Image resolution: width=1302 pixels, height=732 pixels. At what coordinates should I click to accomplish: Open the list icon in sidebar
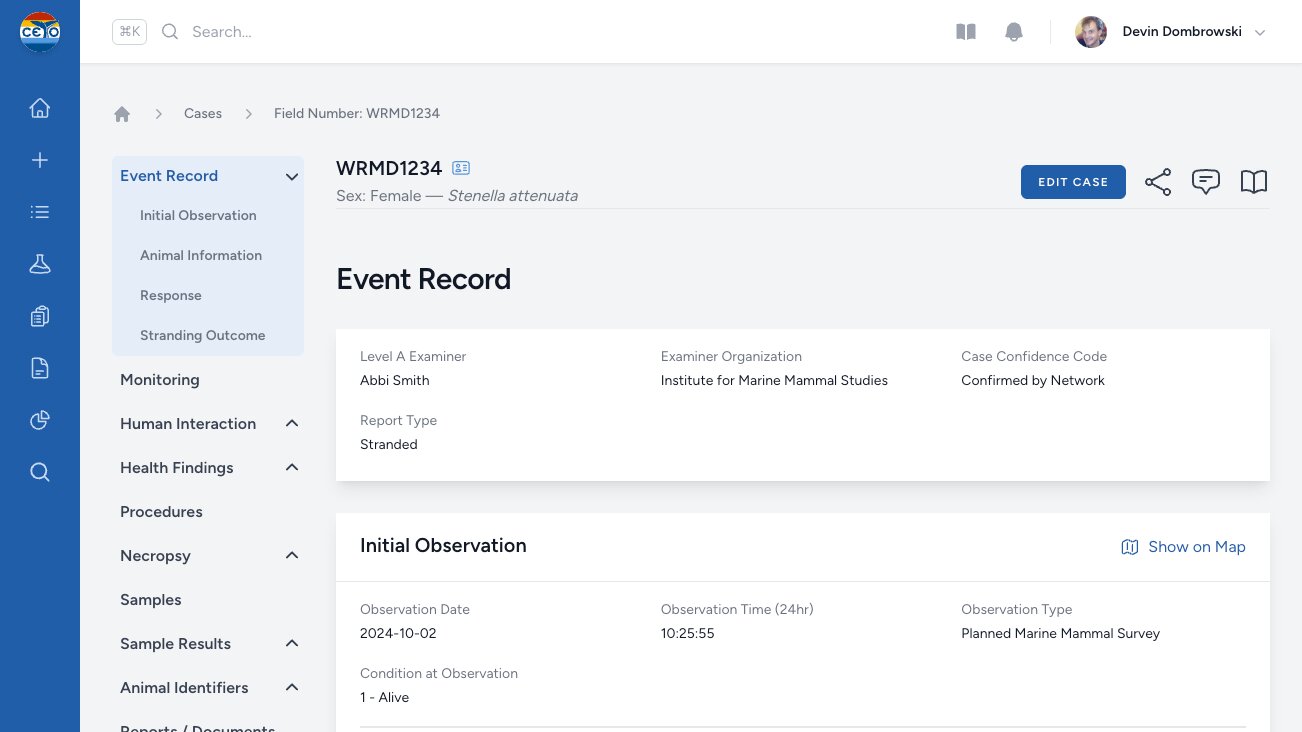(40, 212)
